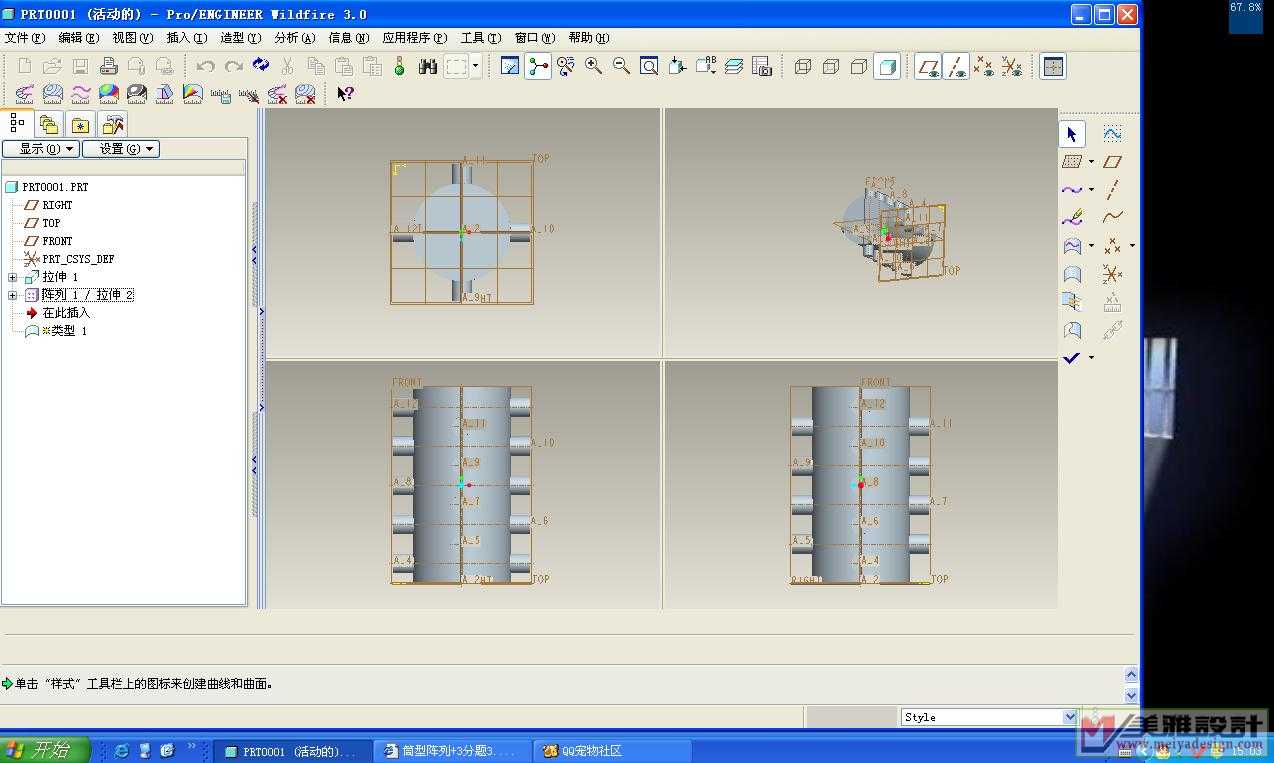Toggle datum planes display

coord(928,66)
